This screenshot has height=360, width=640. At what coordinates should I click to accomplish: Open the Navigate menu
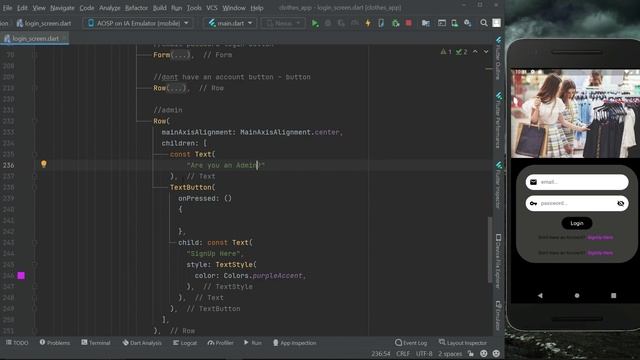62,8
